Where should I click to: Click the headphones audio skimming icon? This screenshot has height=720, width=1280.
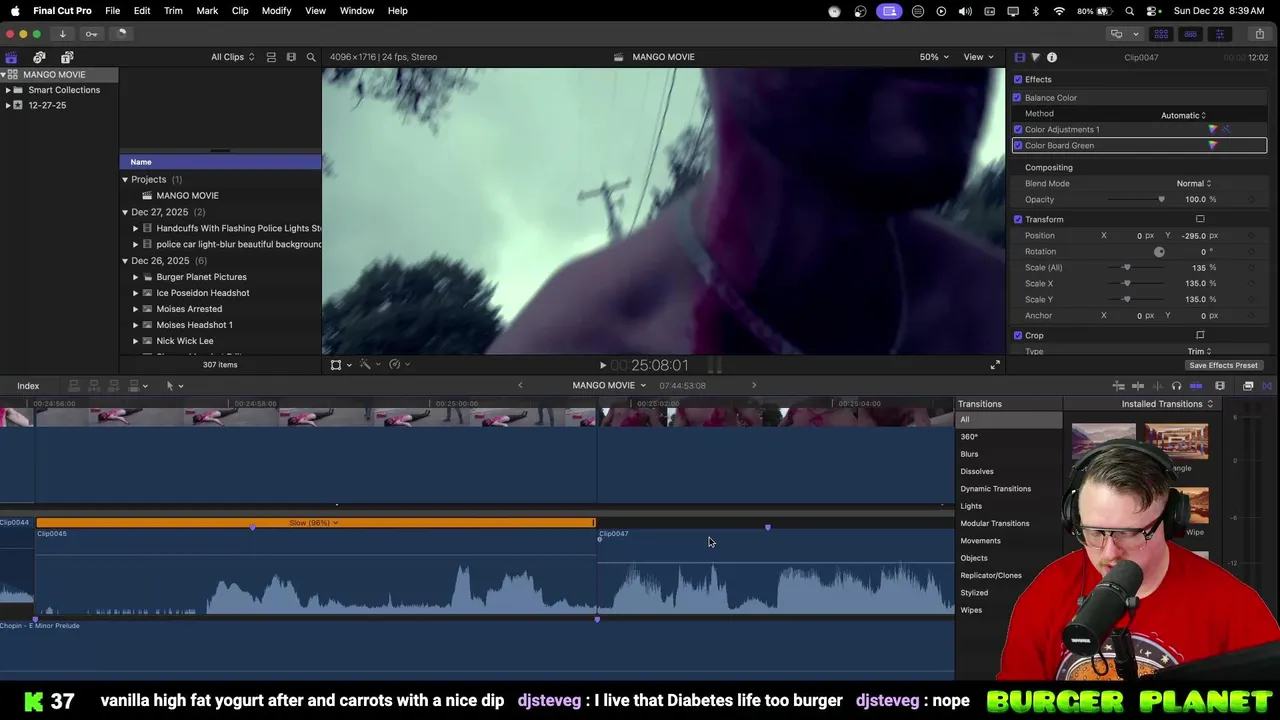tap(1176, 386)
